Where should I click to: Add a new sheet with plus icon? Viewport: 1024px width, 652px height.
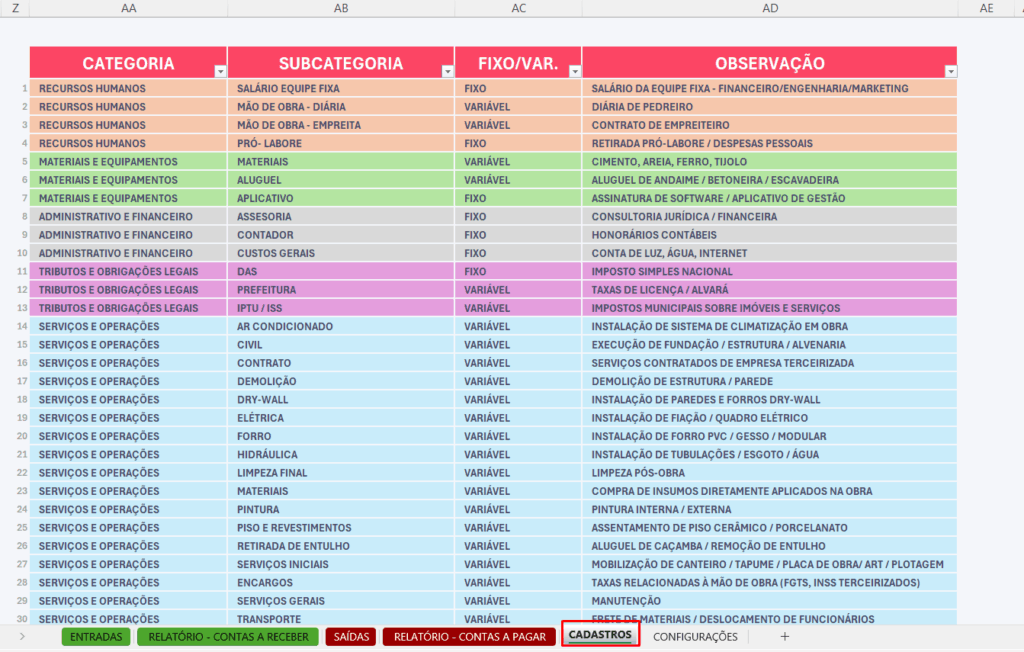784,636
